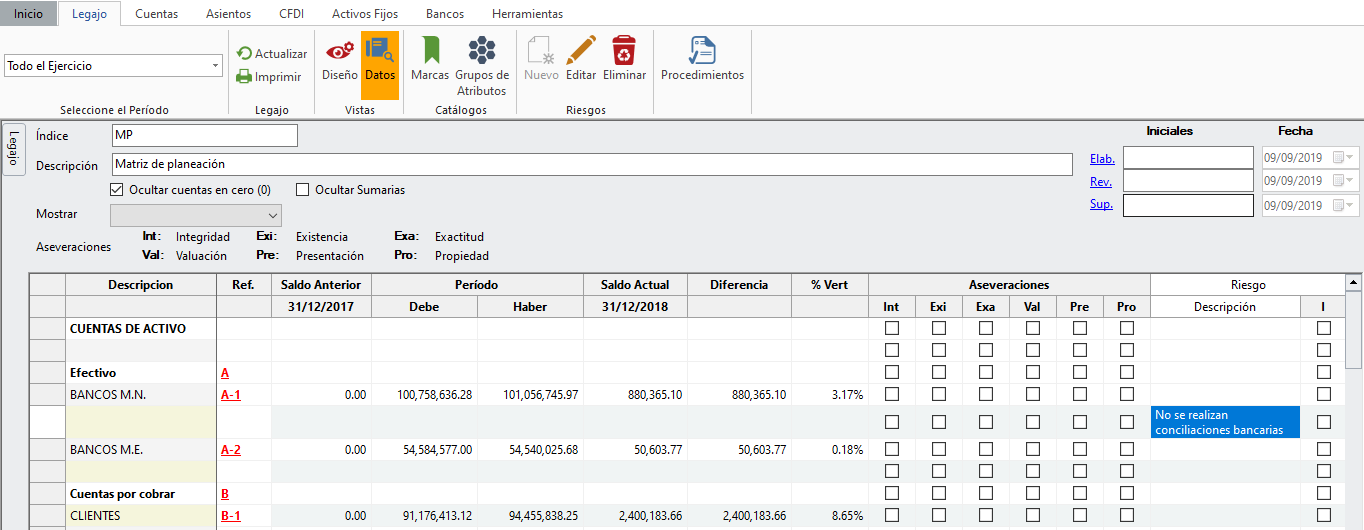The width and height of the screenshot is (1364, 530).
Task: Open the Mostrar dropdown
Action: (272, 215)
